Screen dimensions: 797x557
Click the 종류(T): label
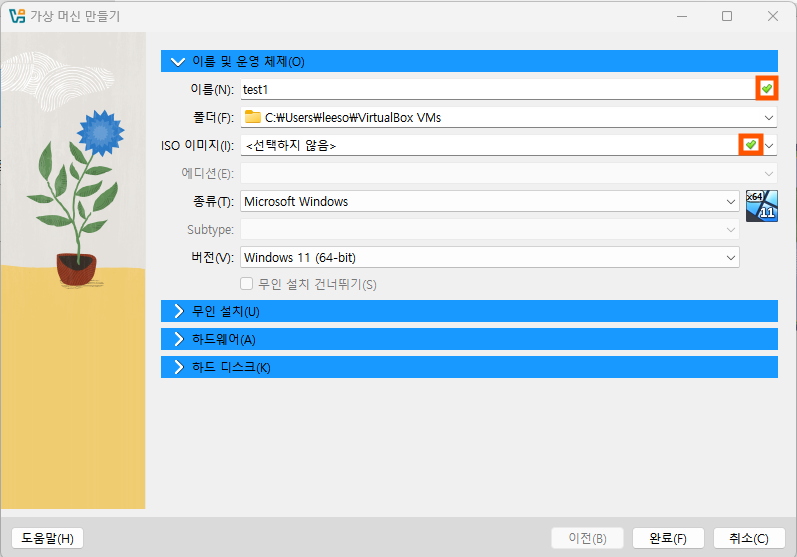pyautogui.click(x=213, y=201)
